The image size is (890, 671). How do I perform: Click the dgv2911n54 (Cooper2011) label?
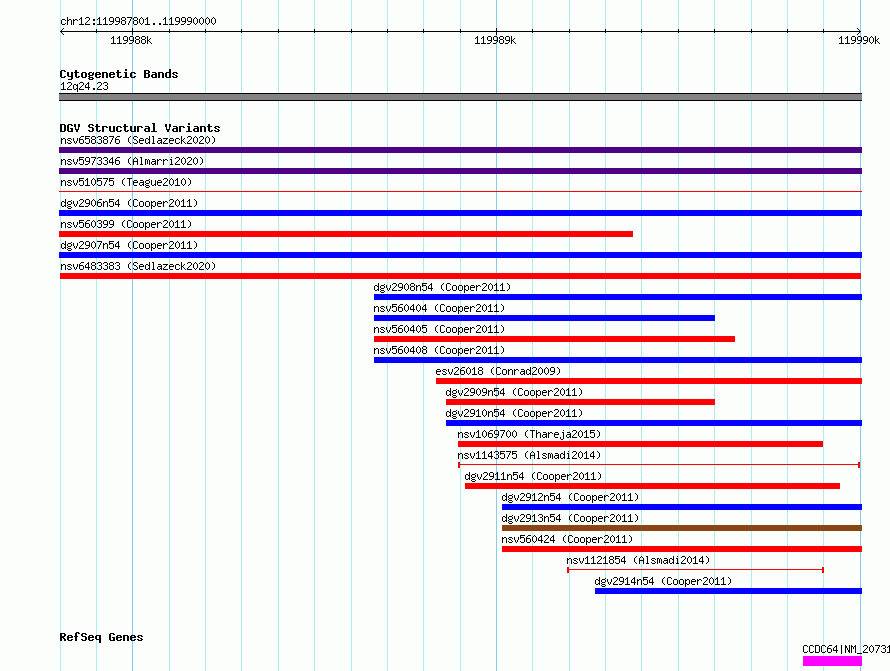[x=533, y=476]
